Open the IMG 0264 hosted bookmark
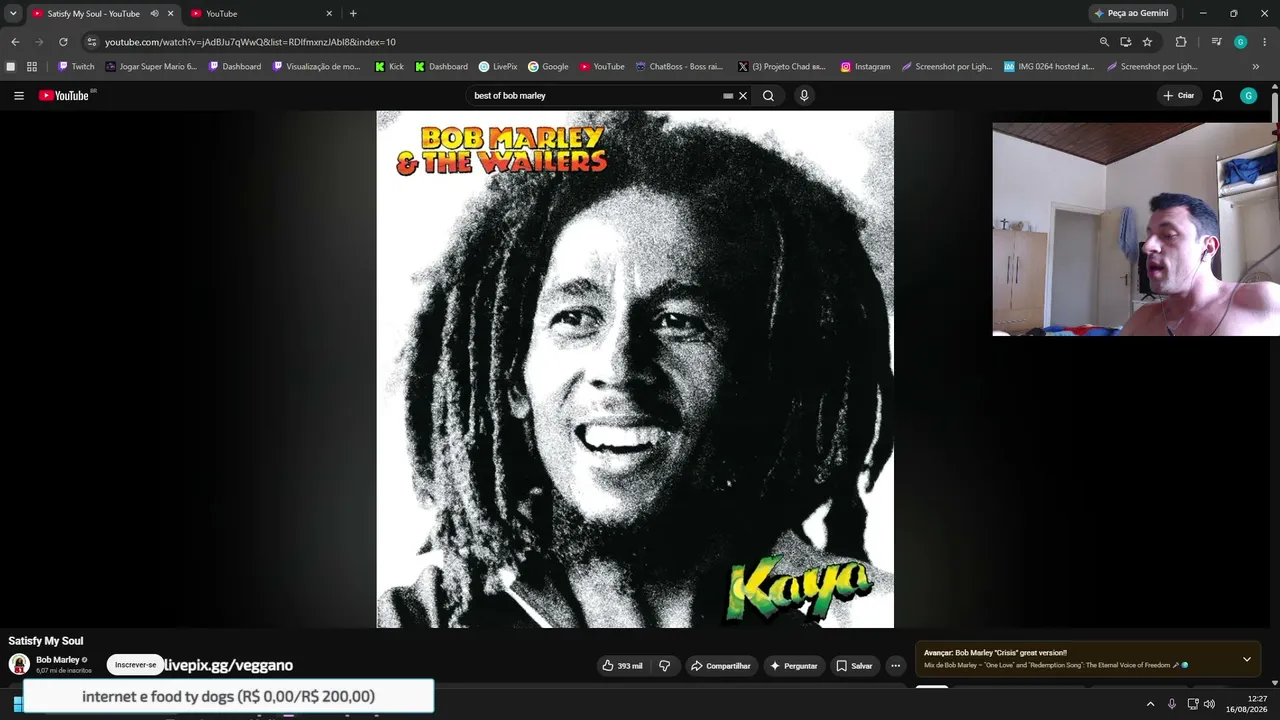This screenshot has height=720, width=1280. pyautogui.click(x=1049, y=67)
